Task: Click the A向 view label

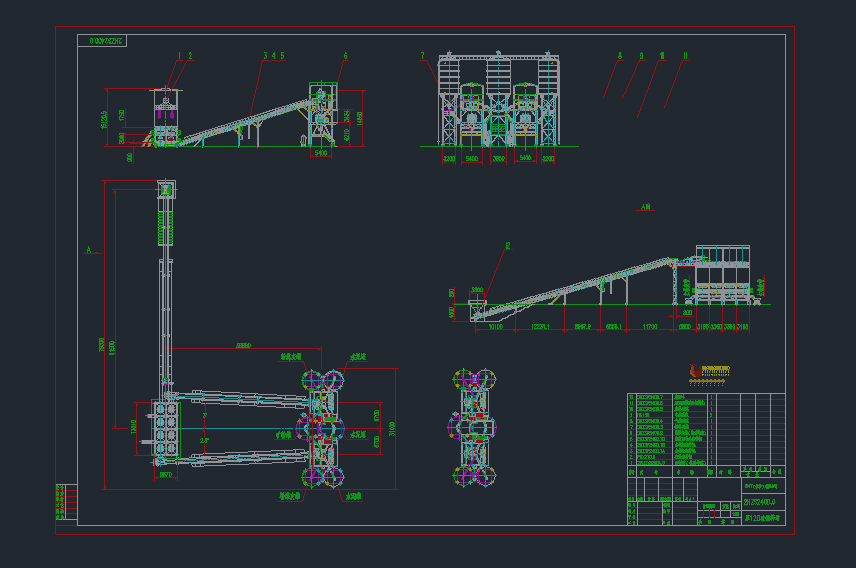Action: [644, 209]
